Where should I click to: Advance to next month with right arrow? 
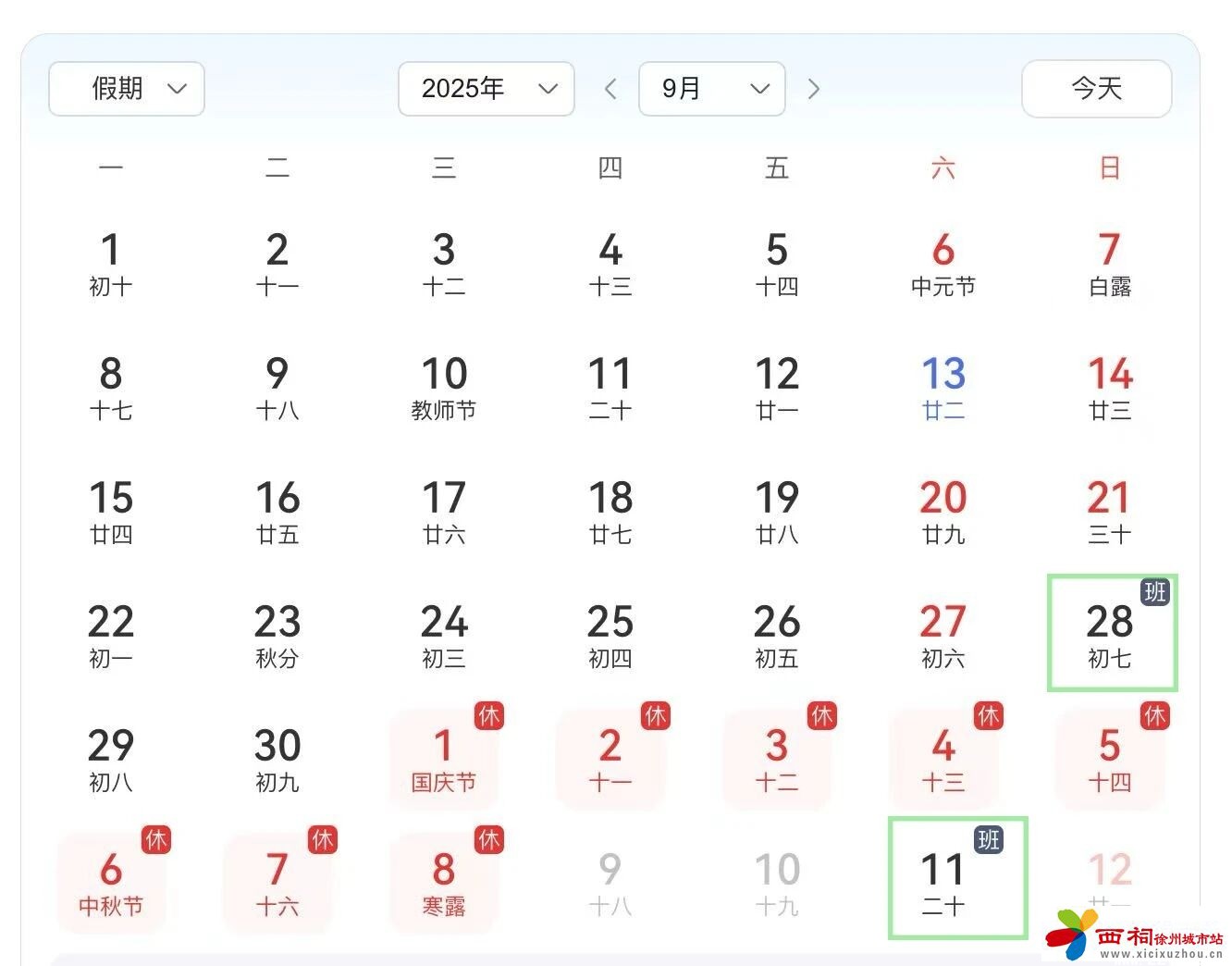pos(814,89)
